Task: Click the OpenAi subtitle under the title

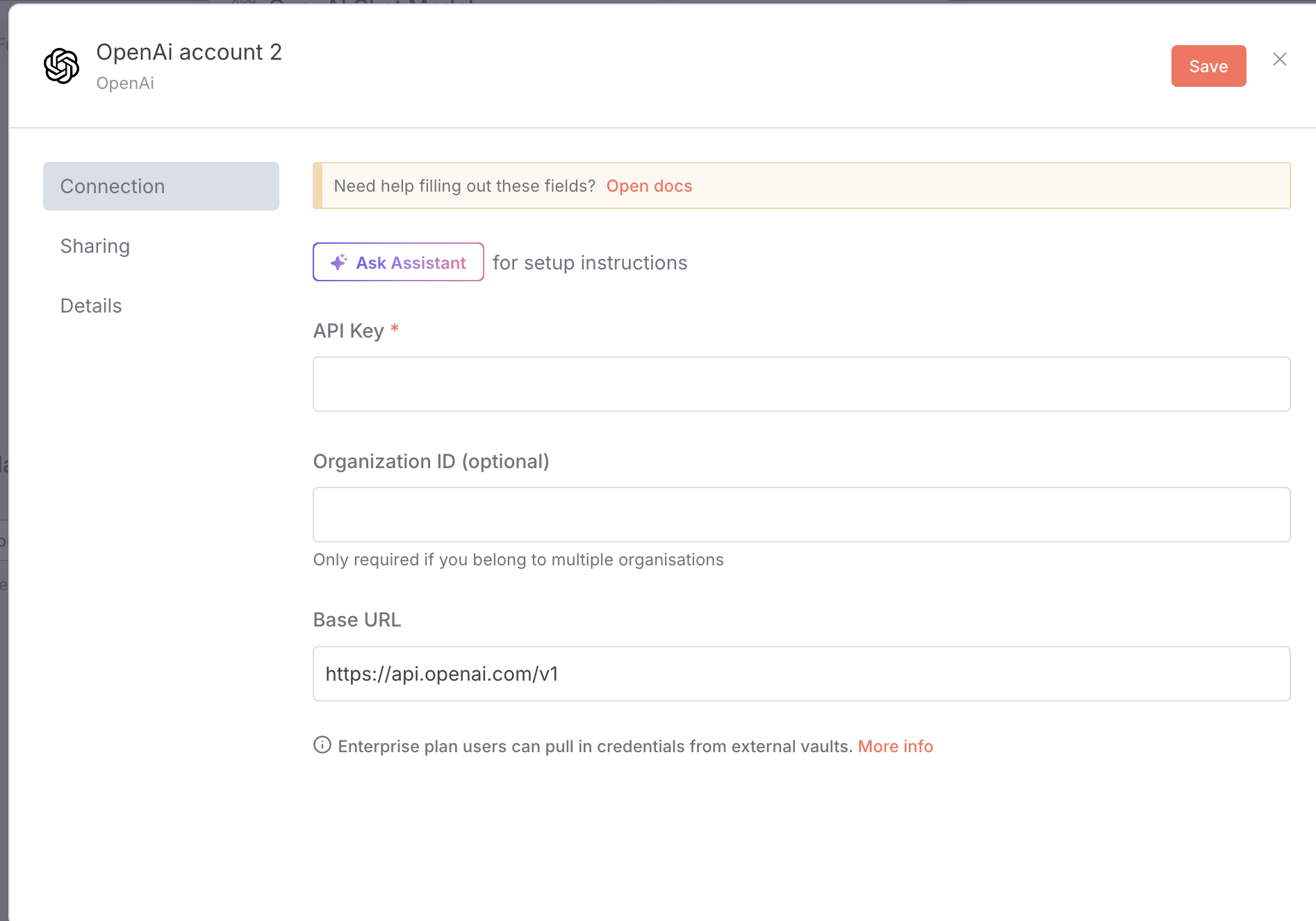Action: point(125,83)
